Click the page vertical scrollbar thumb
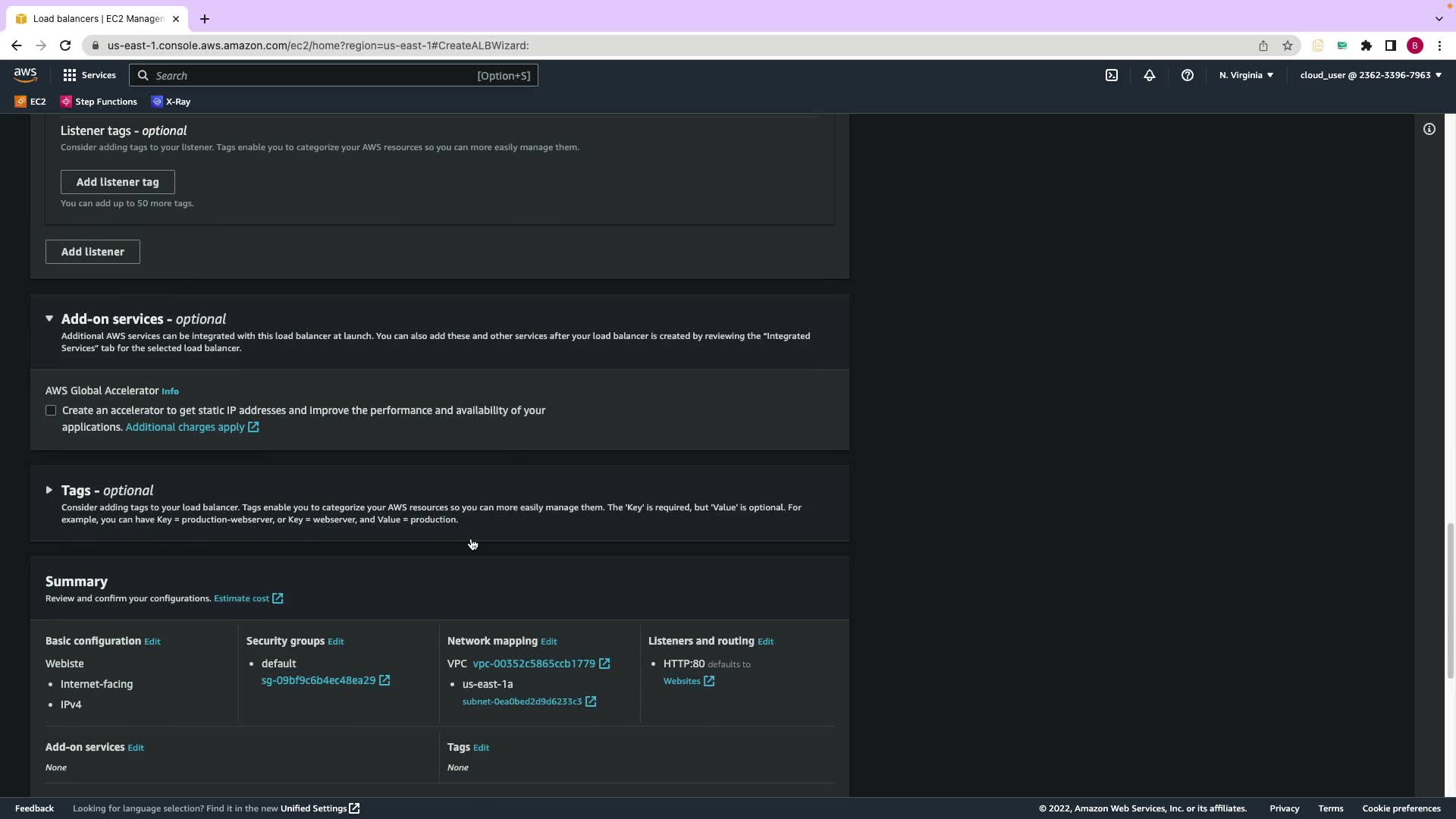This screenshot has height=819, width=1456. point(1450,599)
